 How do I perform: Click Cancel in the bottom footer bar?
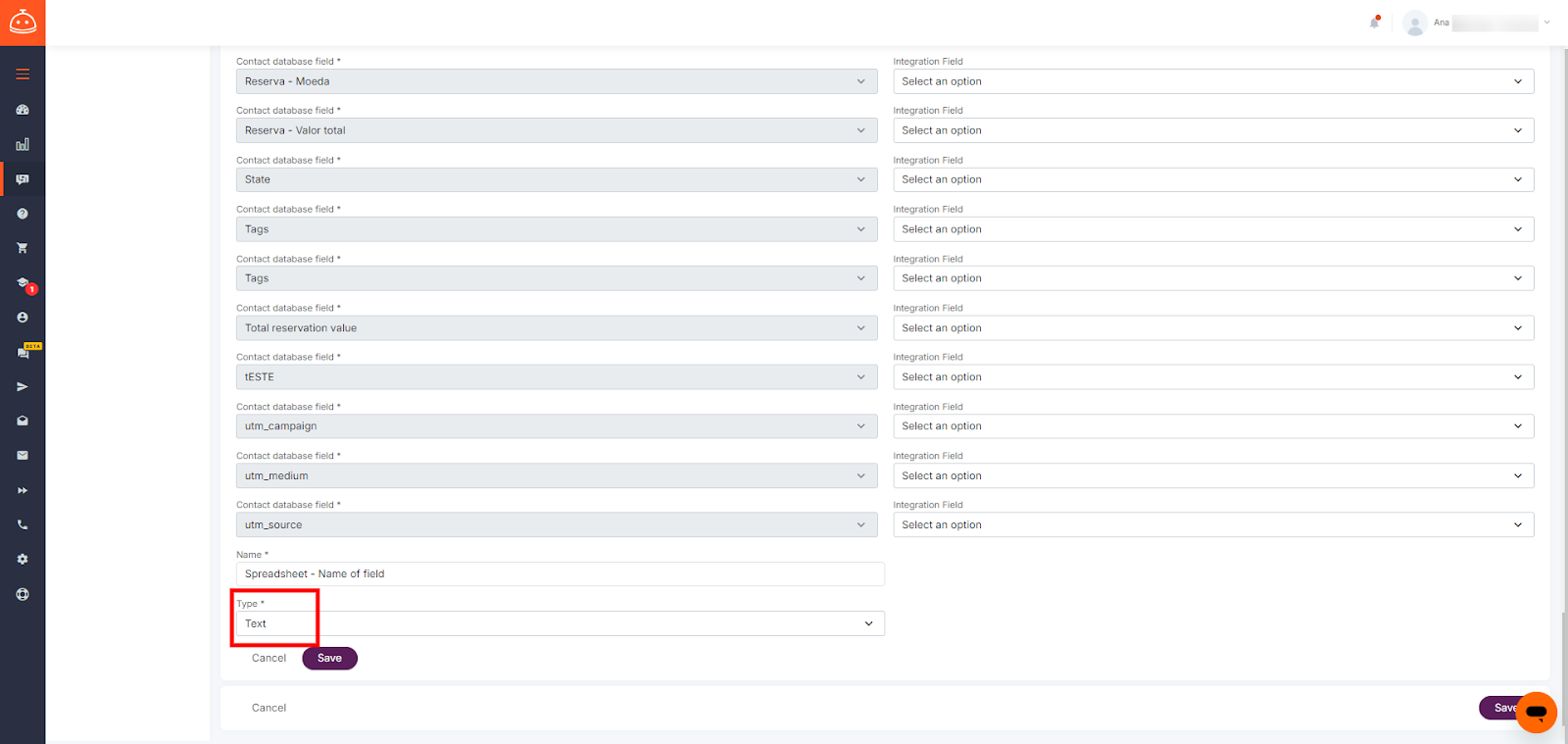(x=269, y=708)
